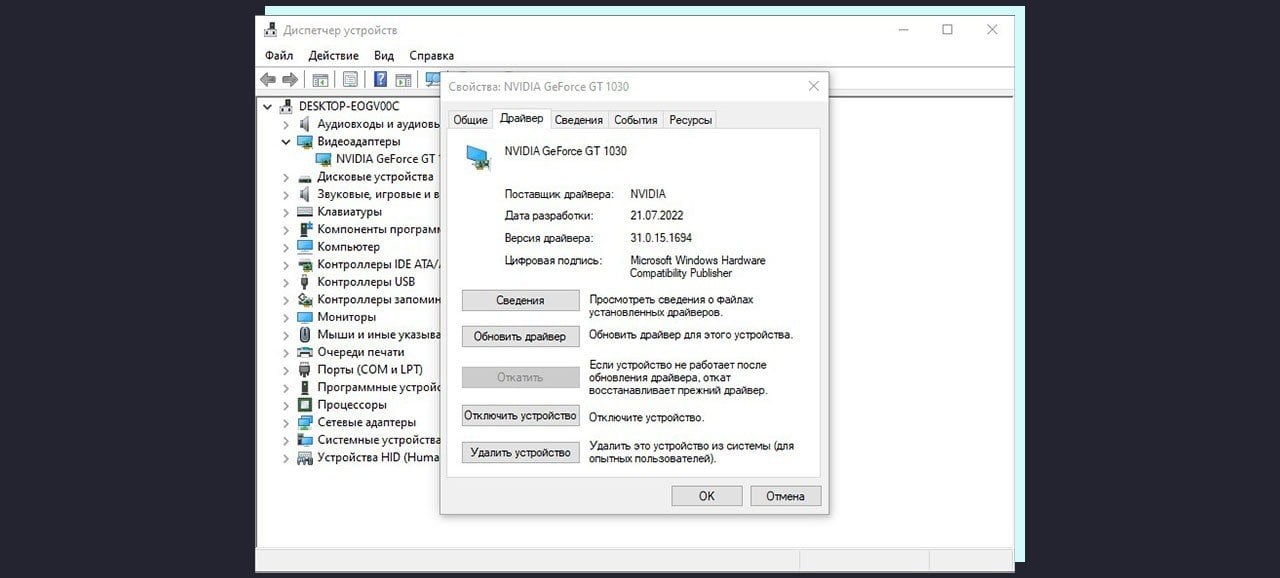The width and height of the screenshot is (1280, 578).
Task: Select the Мониторы label
Action: coord(346,317)
